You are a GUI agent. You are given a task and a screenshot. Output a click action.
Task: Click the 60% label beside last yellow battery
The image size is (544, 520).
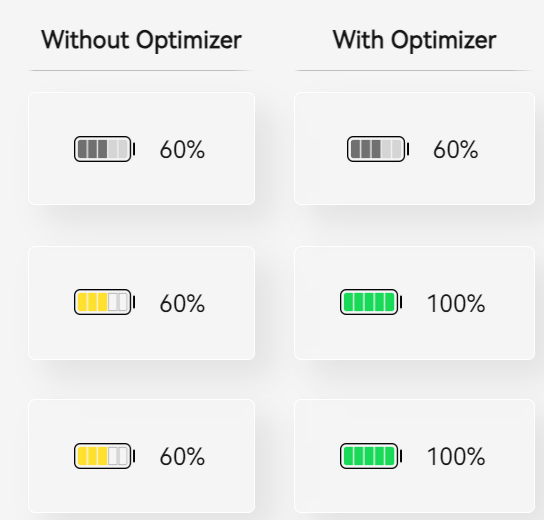(182, 457)
